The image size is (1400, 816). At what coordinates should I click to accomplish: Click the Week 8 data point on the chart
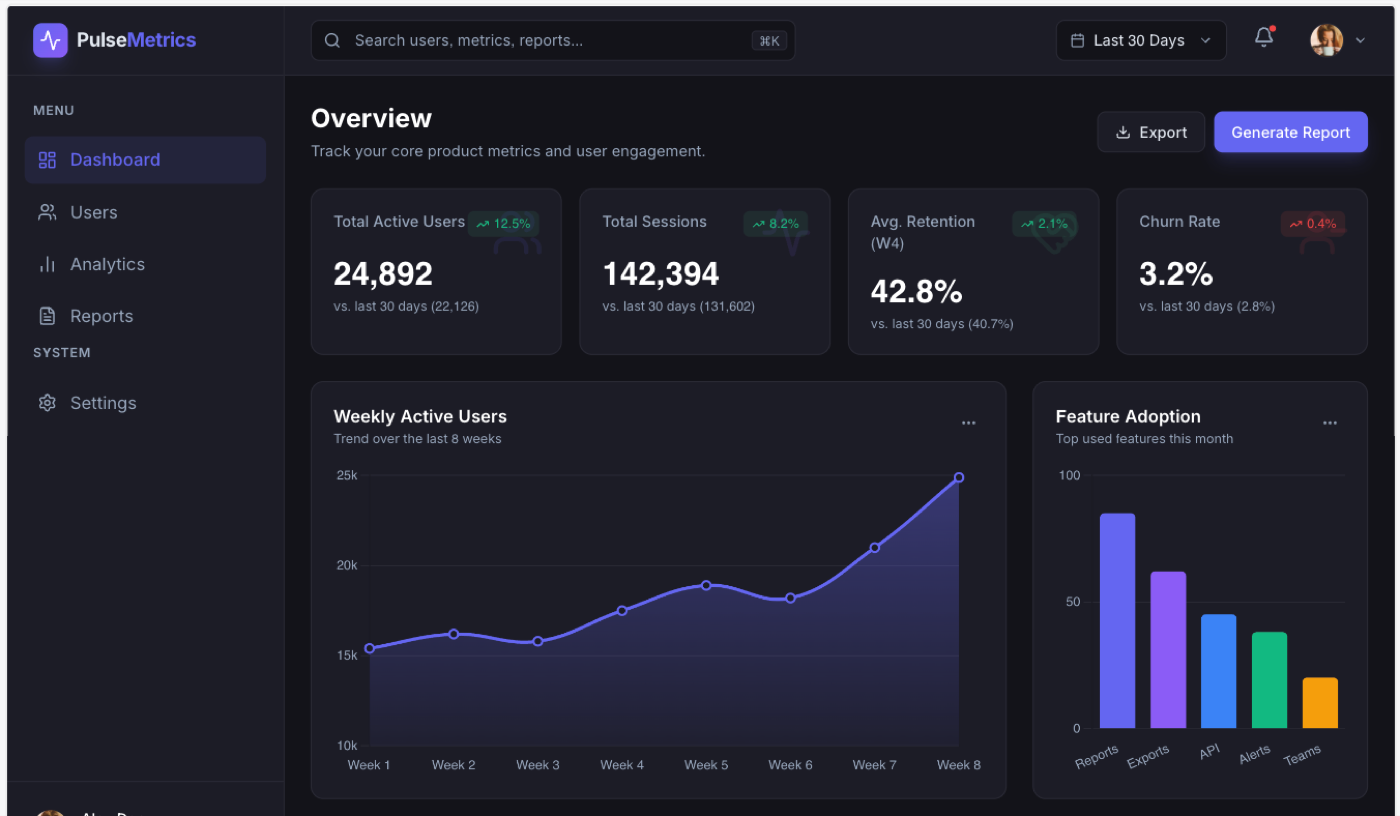[x=959, y=478]
